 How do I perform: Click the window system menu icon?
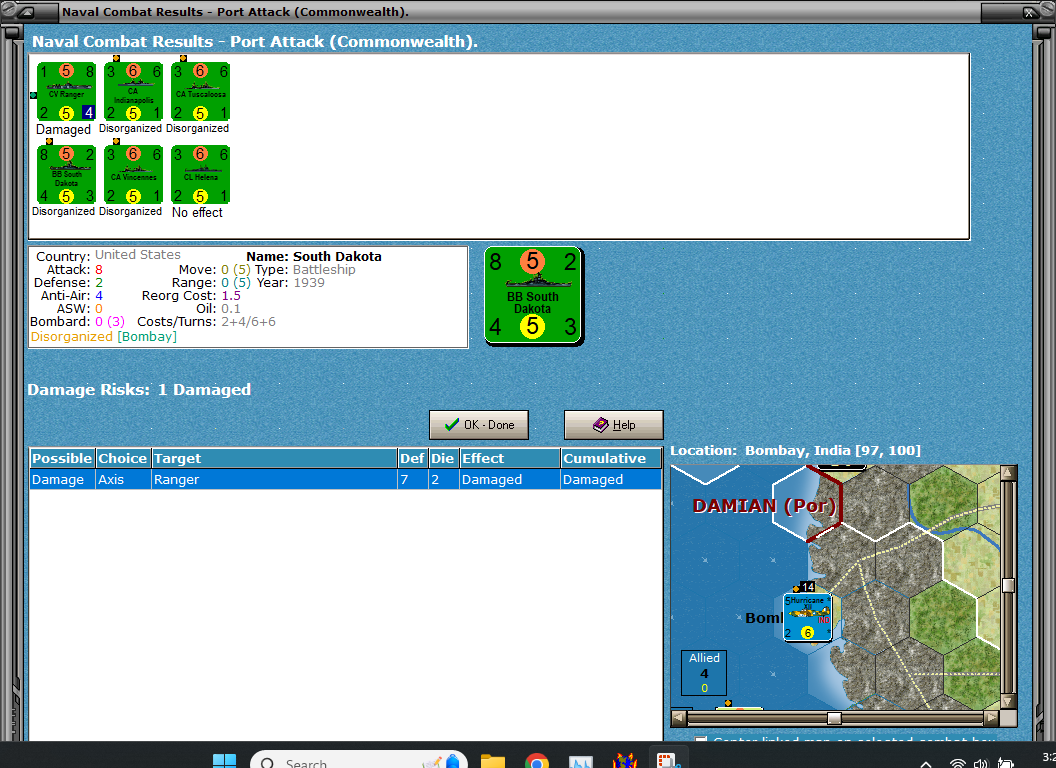click(27, 11)
